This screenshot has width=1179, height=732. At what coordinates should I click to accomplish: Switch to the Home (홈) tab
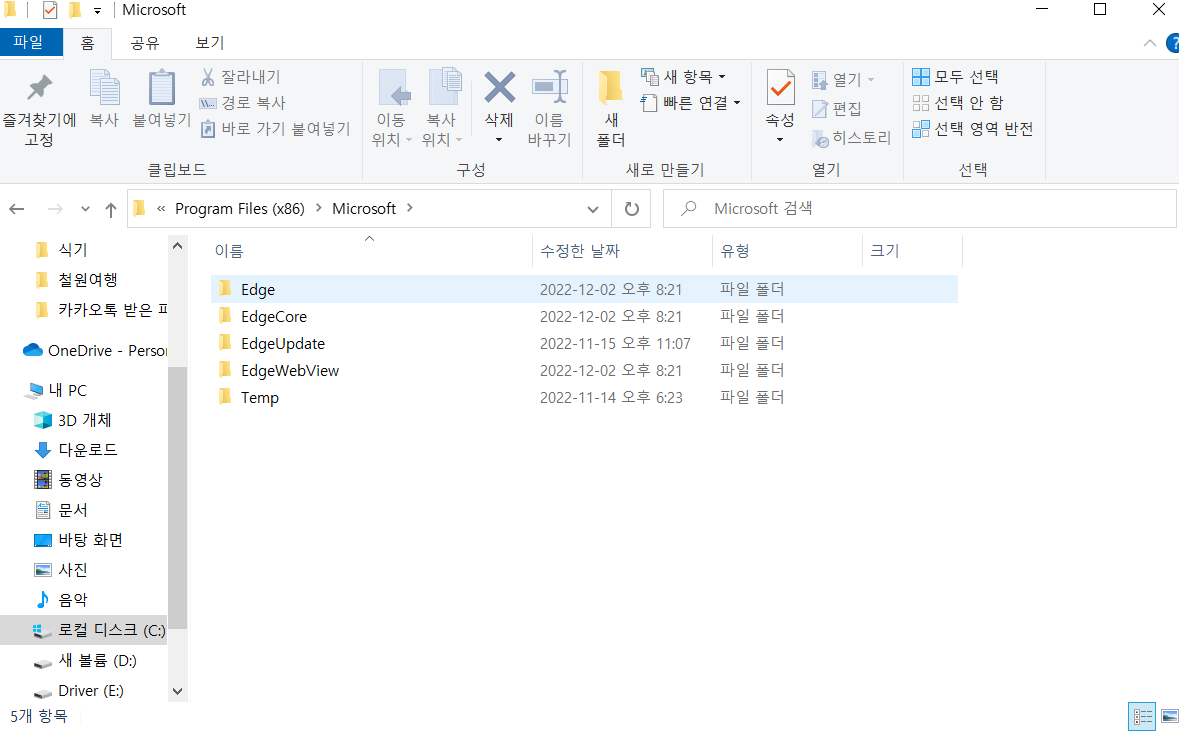pyautogui.click(x=87, y=44)
